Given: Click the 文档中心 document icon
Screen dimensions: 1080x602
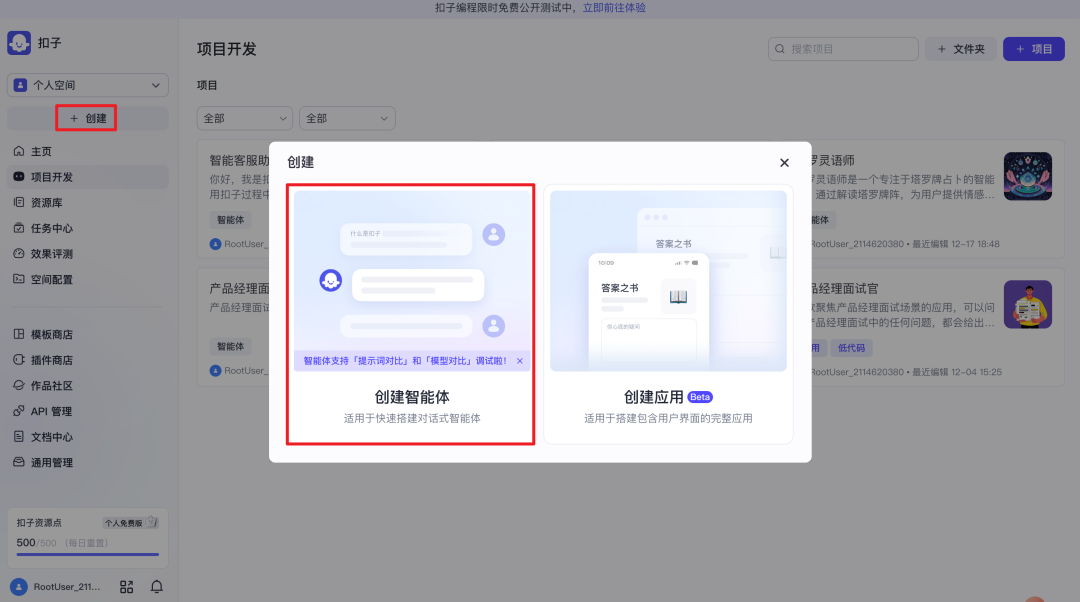Looking at the screenshot, I should (x=19, y=437).
